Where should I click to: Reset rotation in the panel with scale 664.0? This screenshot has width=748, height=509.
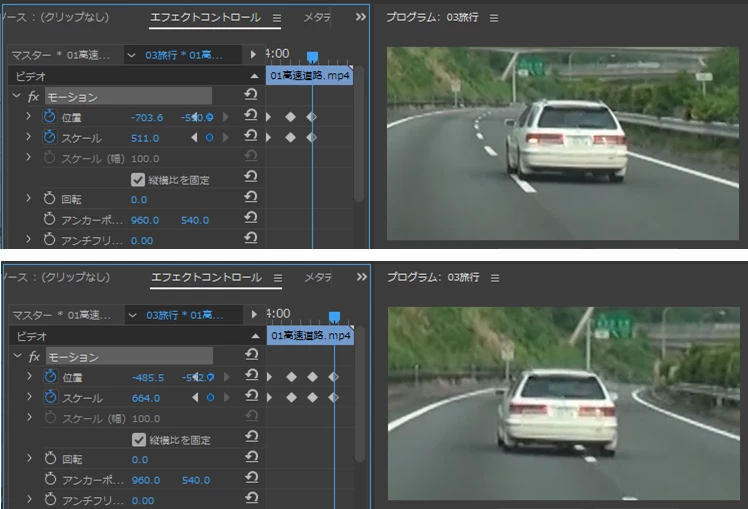(251, 457)
